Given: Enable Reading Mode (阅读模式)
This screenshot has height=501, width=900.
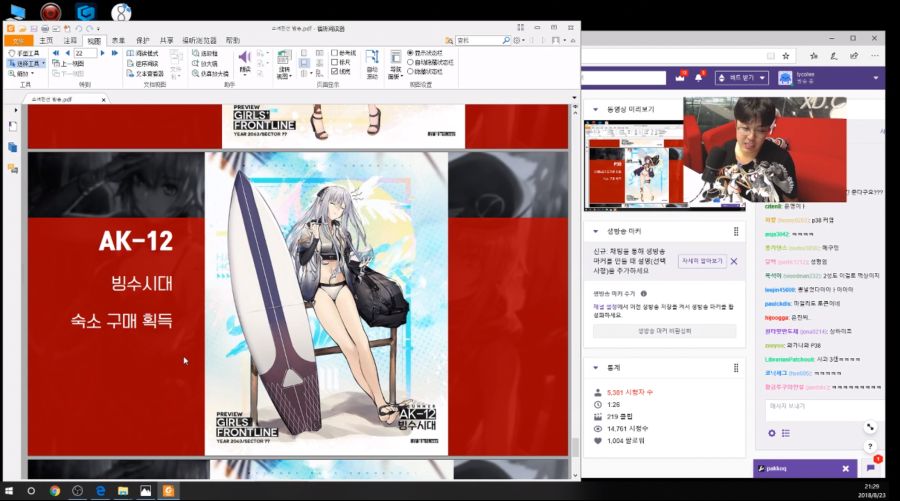Looking at the screenshot, I should 142,53.
